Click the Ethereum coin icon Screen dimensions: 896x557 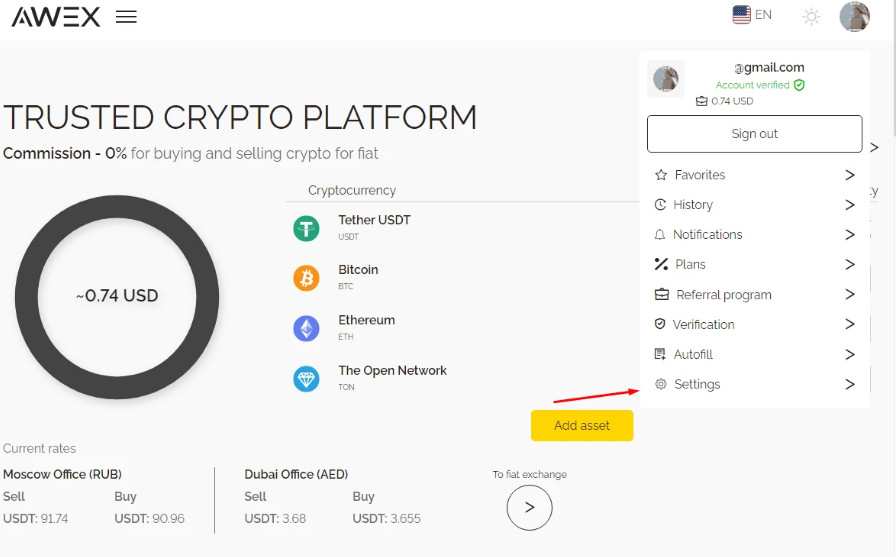(x=306, y=328)
